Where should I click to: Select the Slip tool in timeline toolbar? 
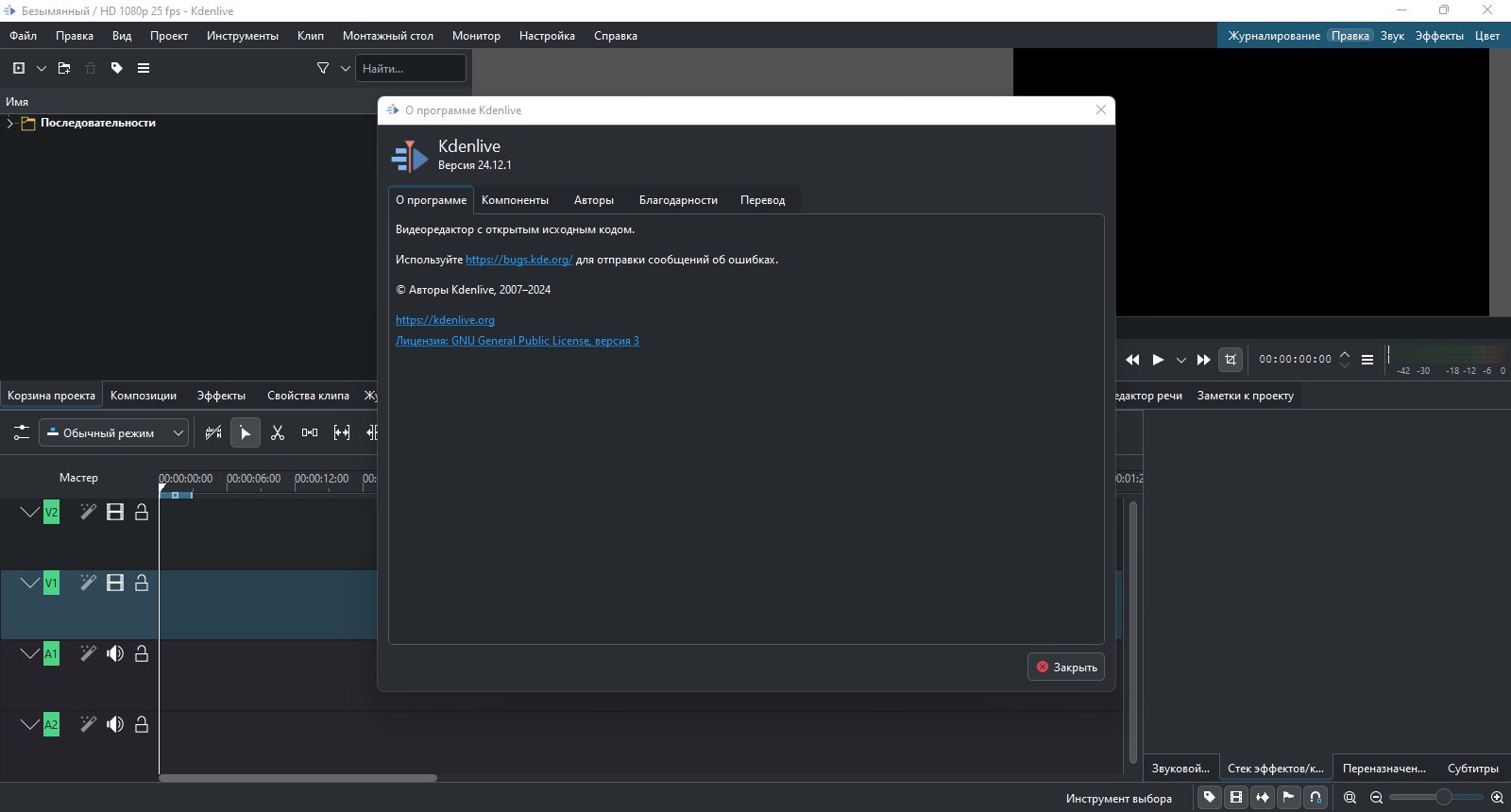(x=342, y=432)
